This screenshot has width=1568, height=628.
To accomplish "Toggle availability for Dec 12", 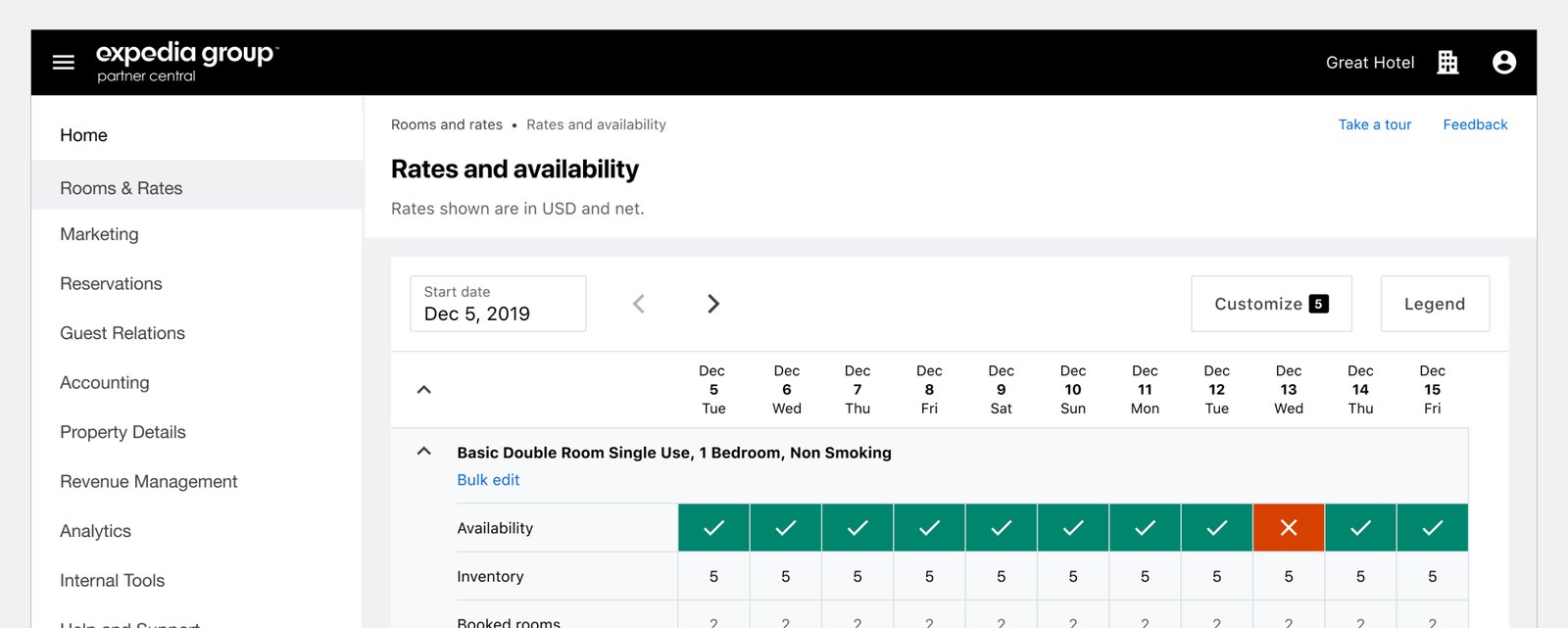I will [x=1217, y=528].
